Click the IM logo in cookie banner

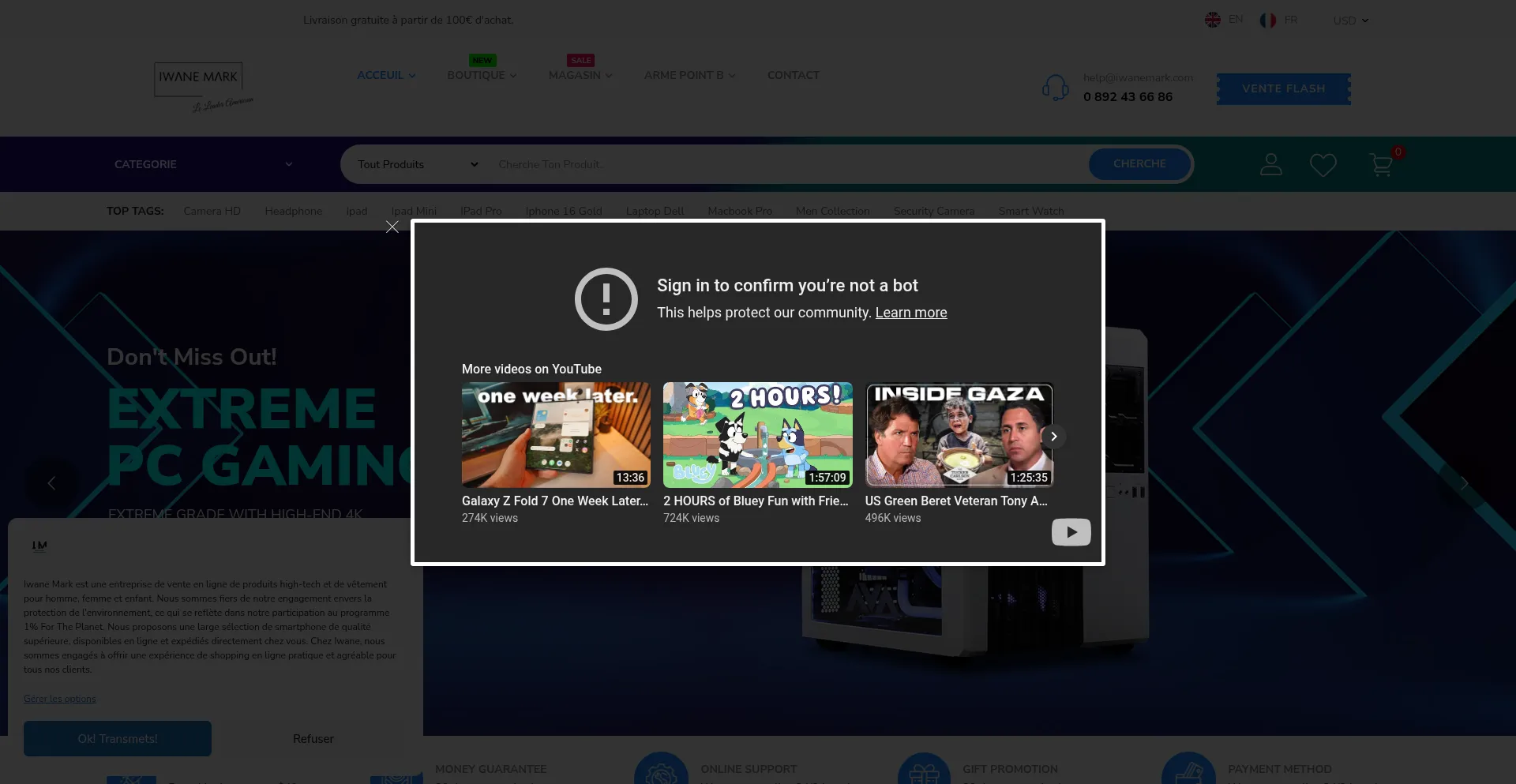(x=39, y=546)
